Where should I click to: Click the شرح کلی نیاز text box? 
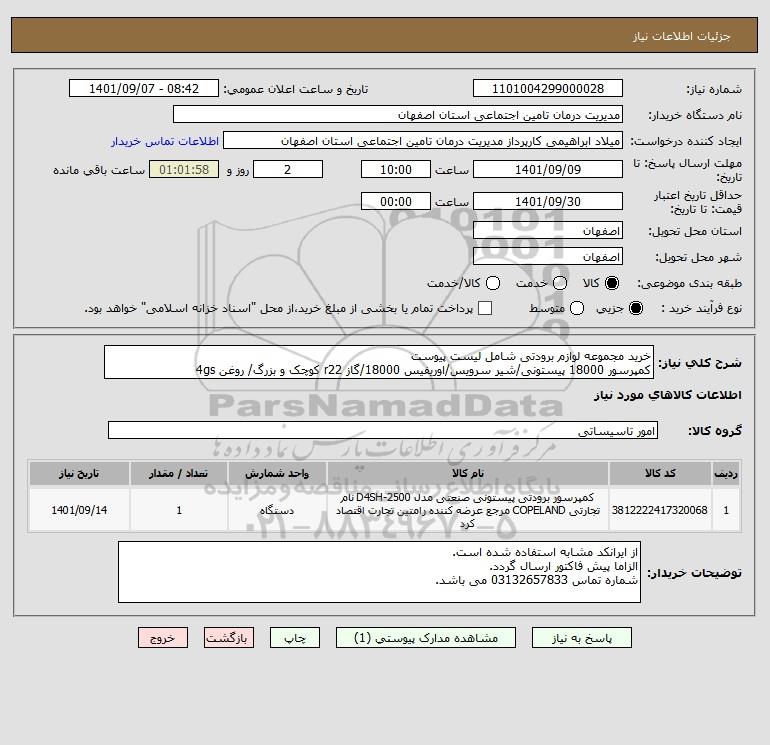click(x=379, y=362)
